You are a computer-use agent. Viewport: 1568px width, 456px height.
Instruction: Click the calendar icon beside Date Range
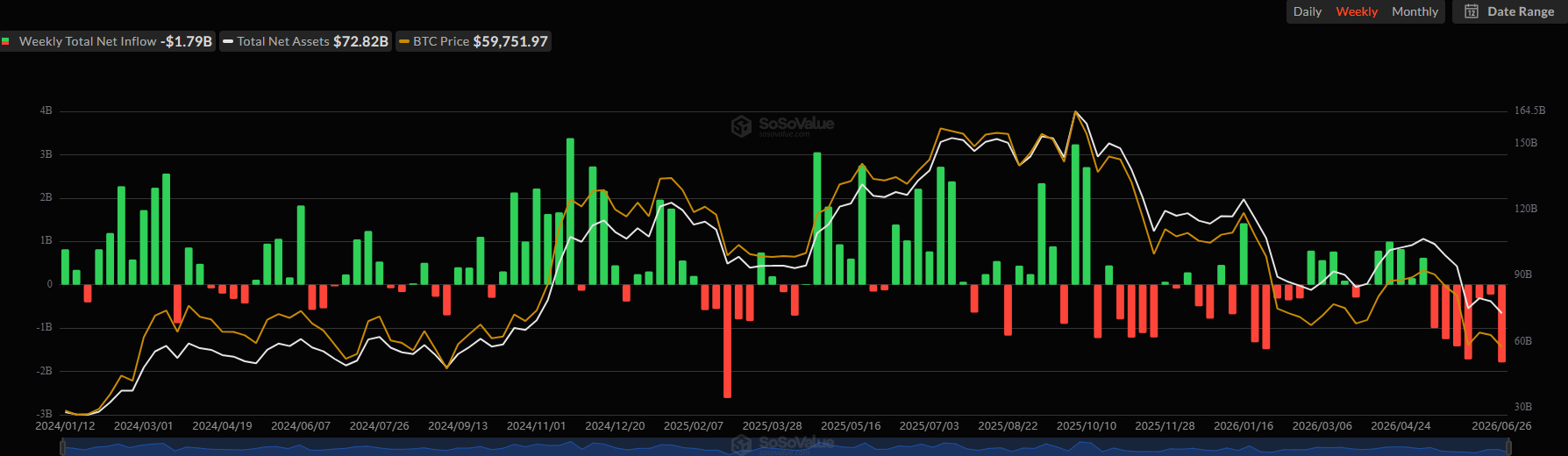1472,11
